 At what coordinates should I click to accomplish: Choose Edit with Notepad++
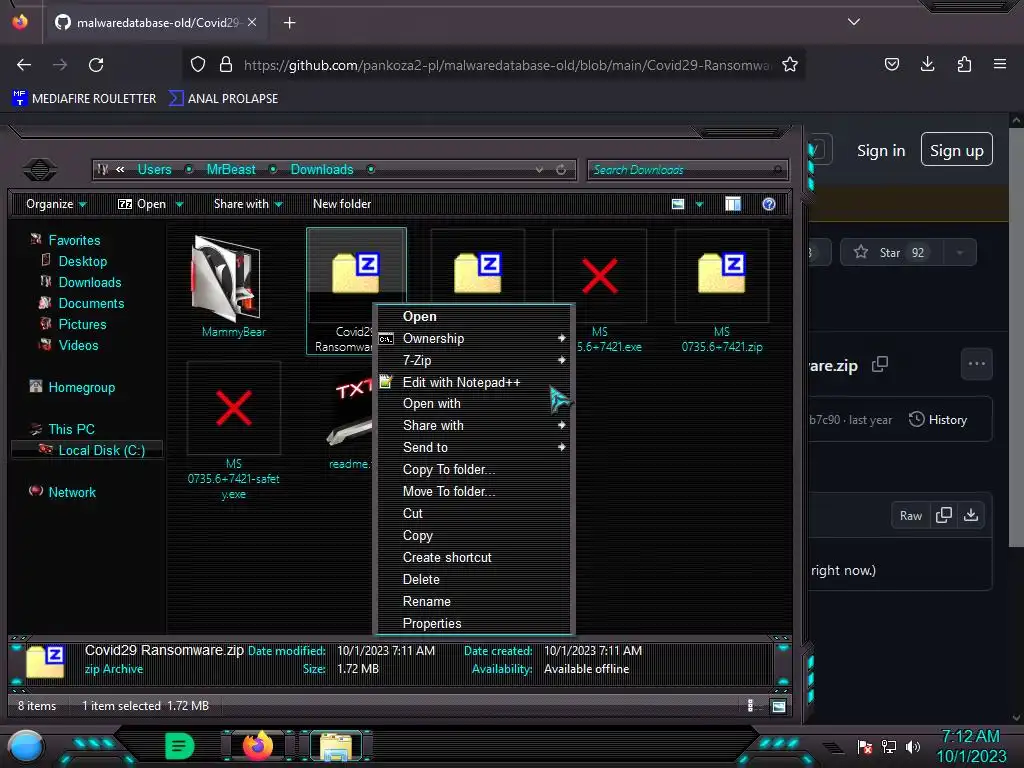coord(474,383)
